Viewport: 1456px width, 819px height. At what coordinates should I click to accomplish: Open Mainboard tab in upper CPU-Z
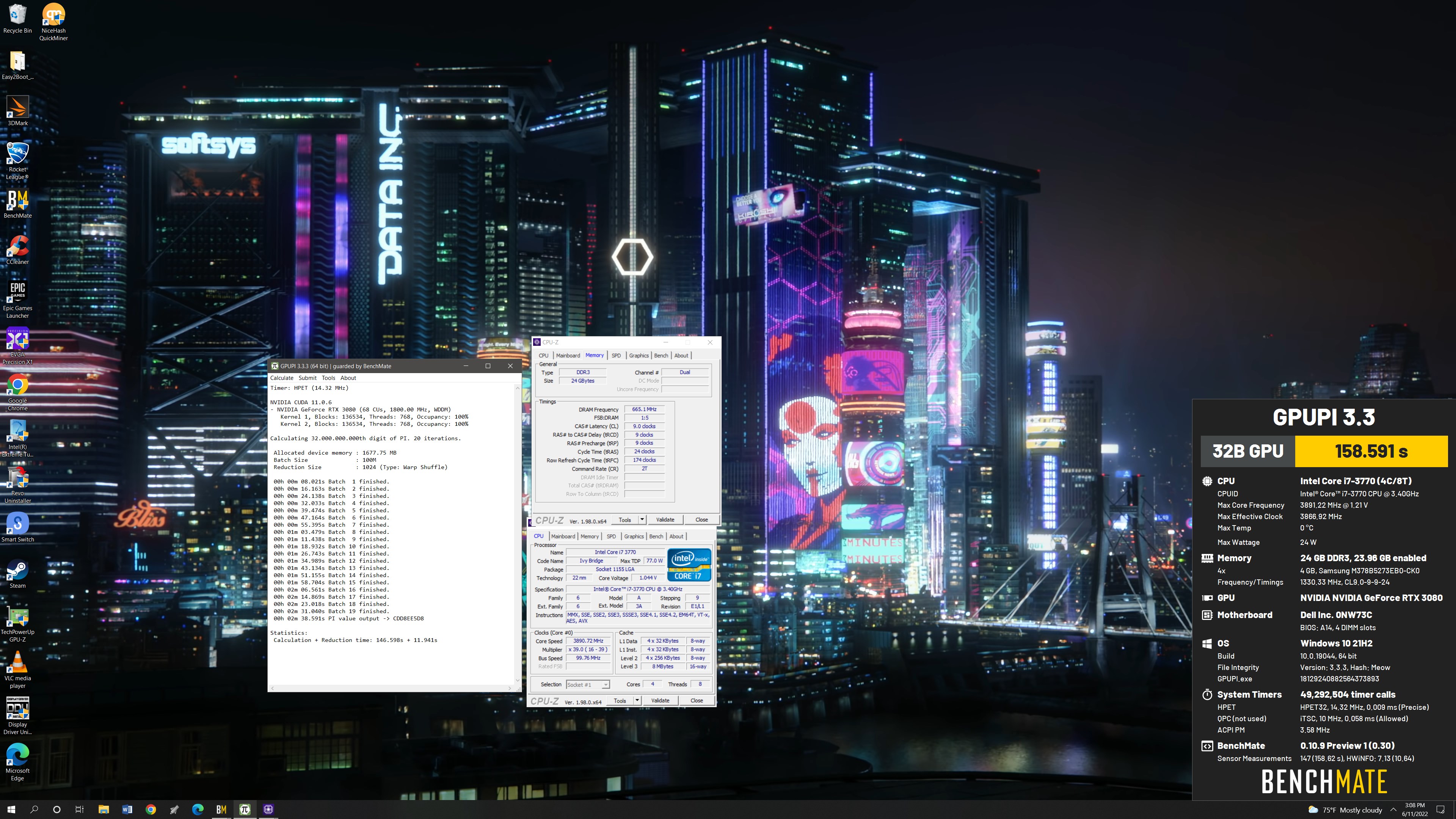(568, 356)
